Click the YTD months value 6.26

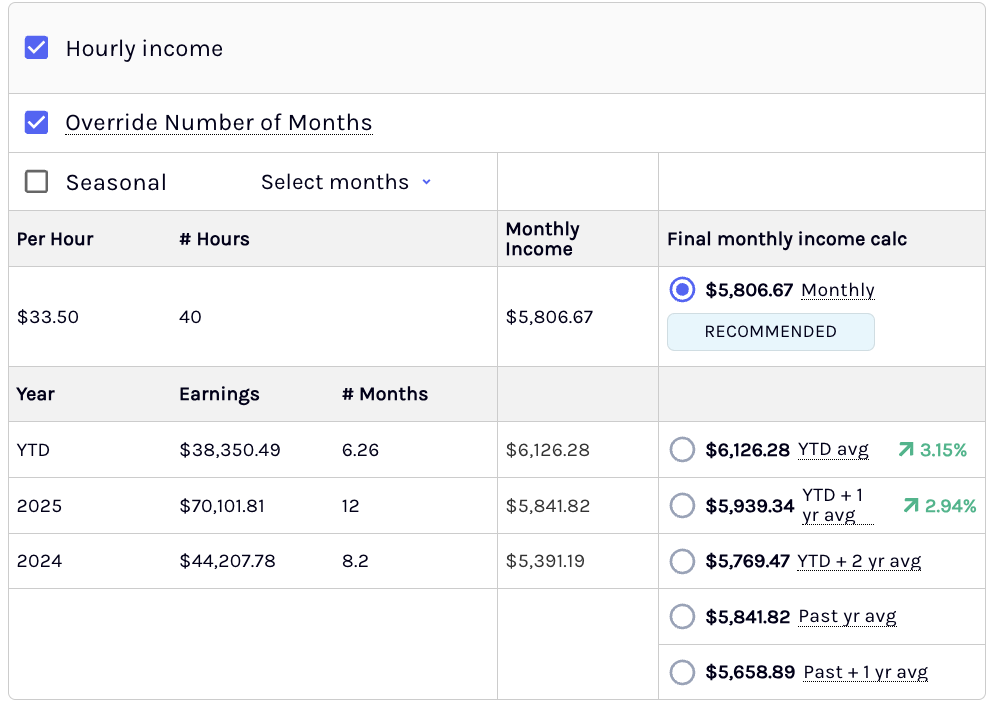[x=360, y=450]
